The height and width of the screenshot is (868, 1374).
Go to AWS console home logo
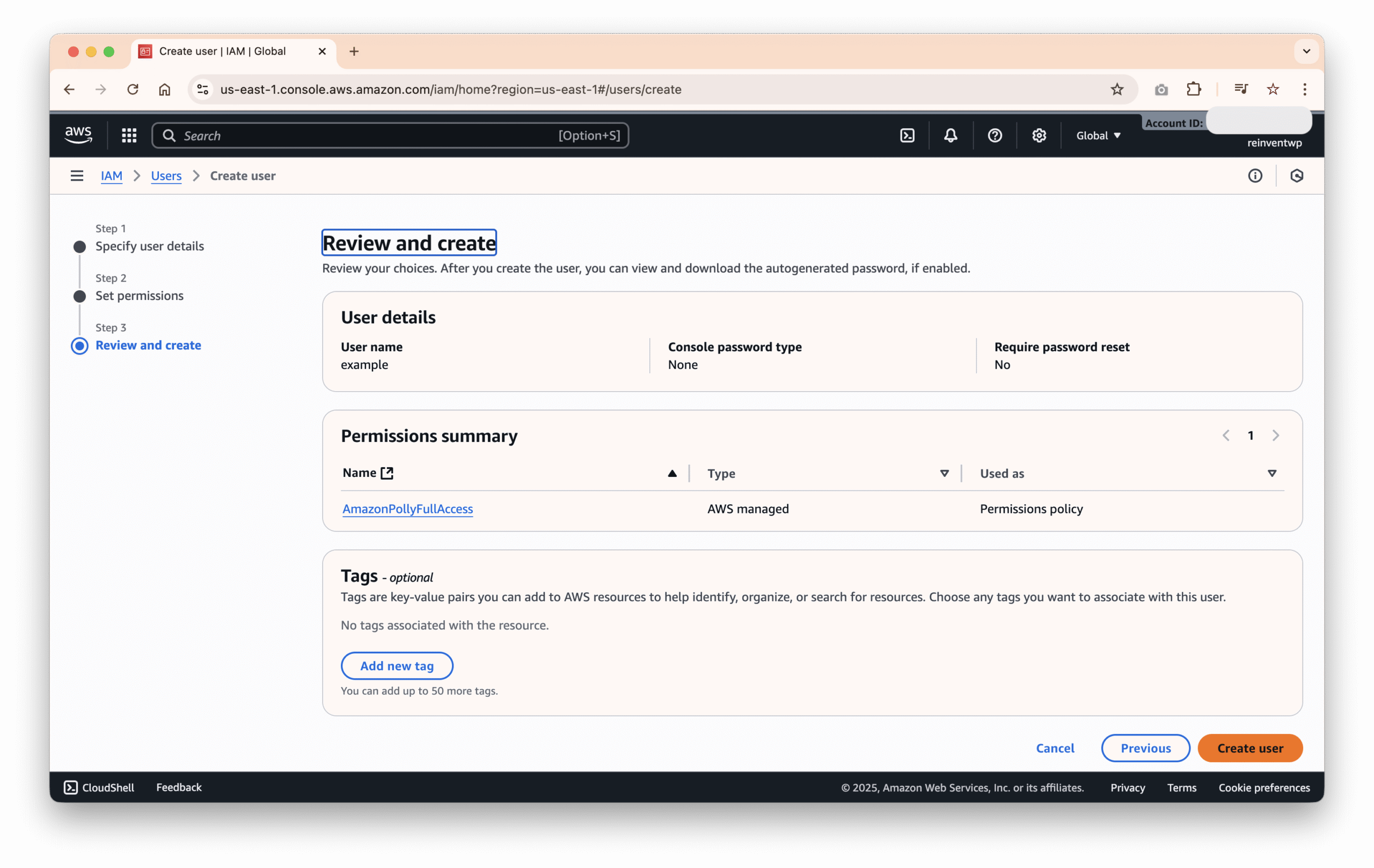point(78,135)
